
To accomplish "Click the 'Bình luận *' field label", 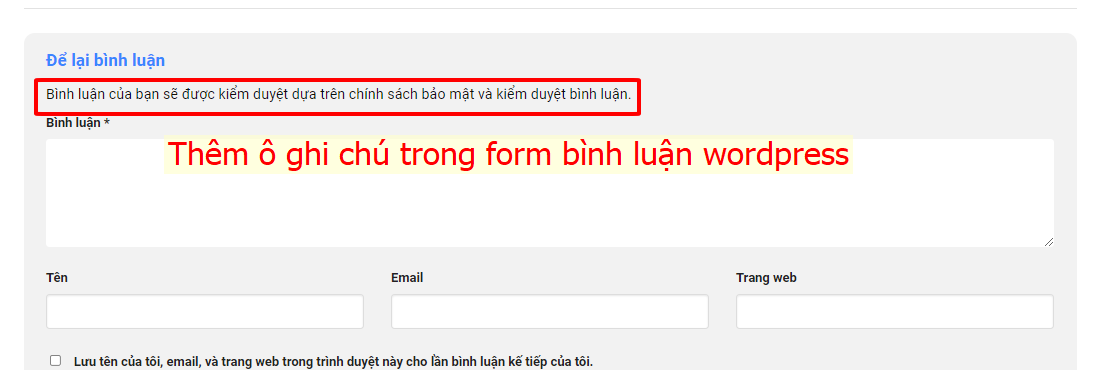I will [x=78, y=123].
